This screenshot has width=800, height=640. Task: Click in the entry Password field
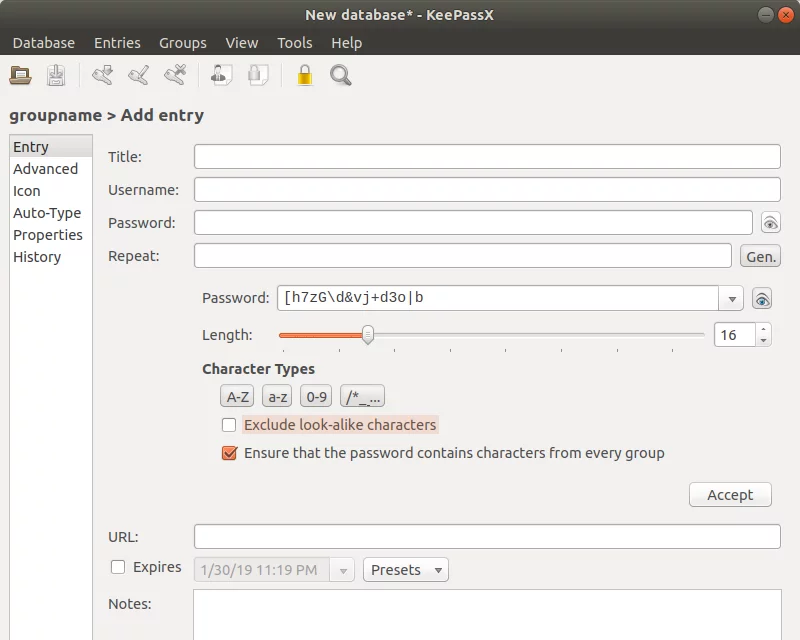pyautogui.click(x=473, y=223)
